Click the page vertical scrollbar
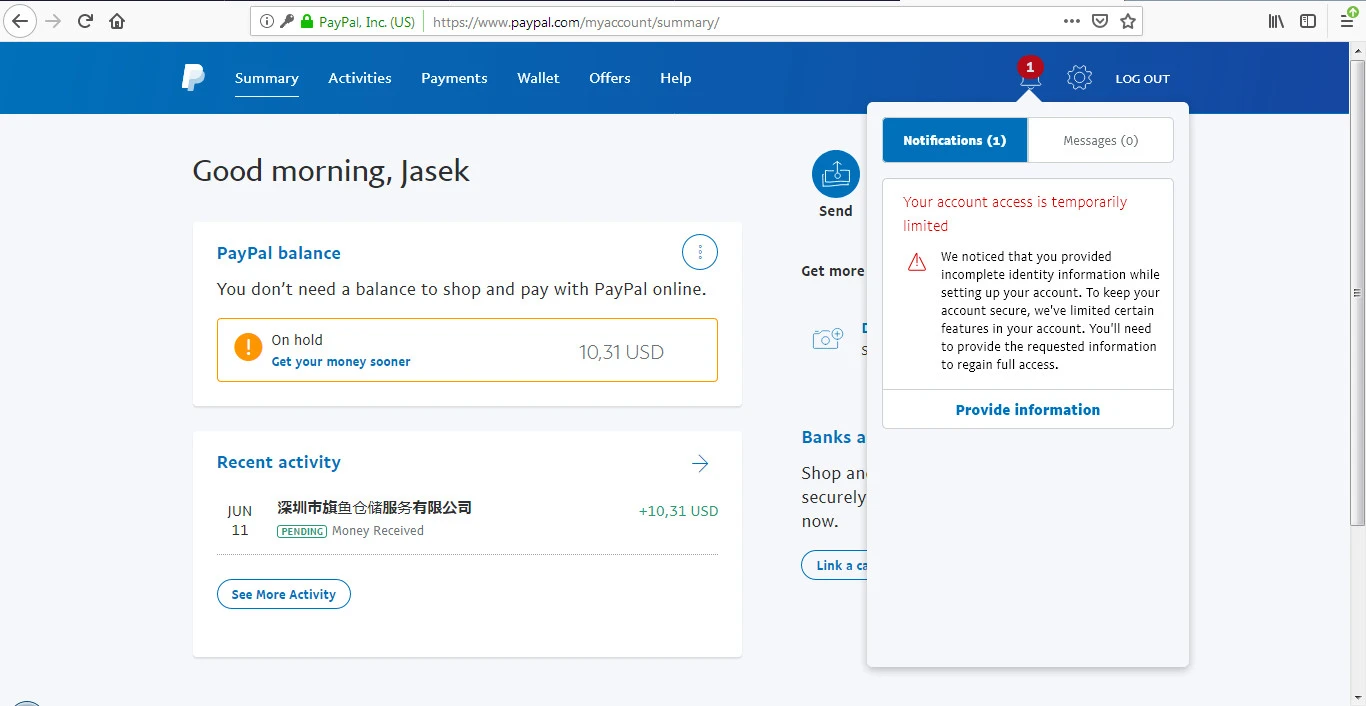Viewport: 1366px width, 706px height. pyautogui.click(x=1357, y=292)
